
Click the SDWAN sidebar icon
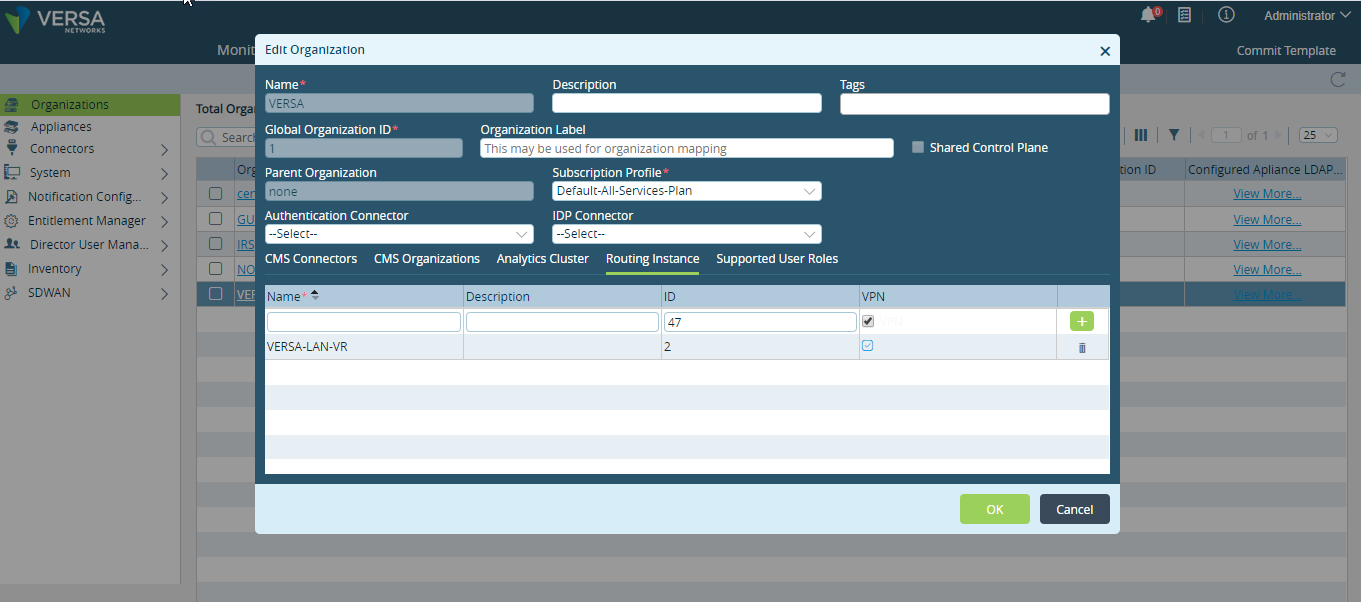coord(11,293)
